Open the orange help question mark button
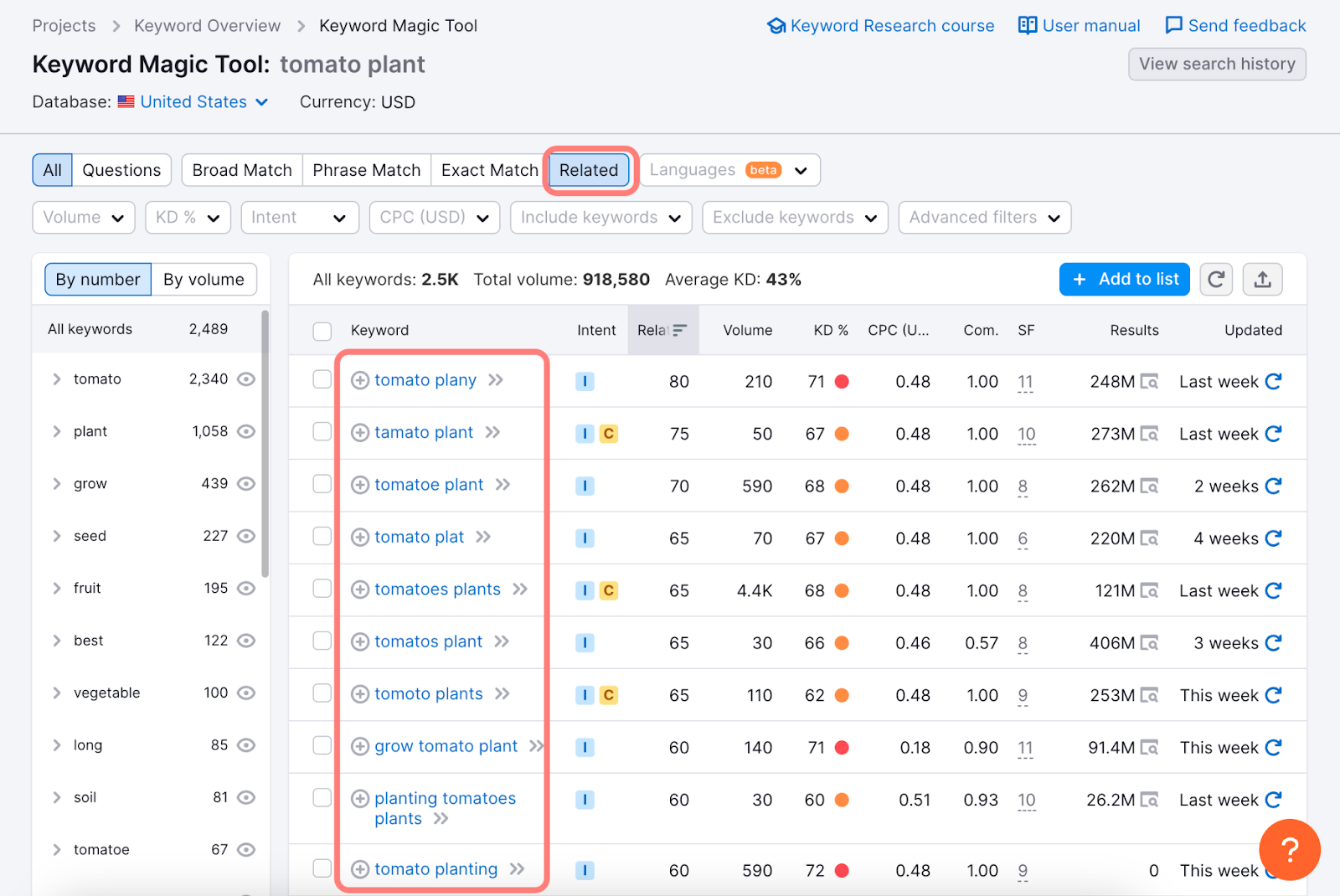1340x896 pixels. [1290, 849]
